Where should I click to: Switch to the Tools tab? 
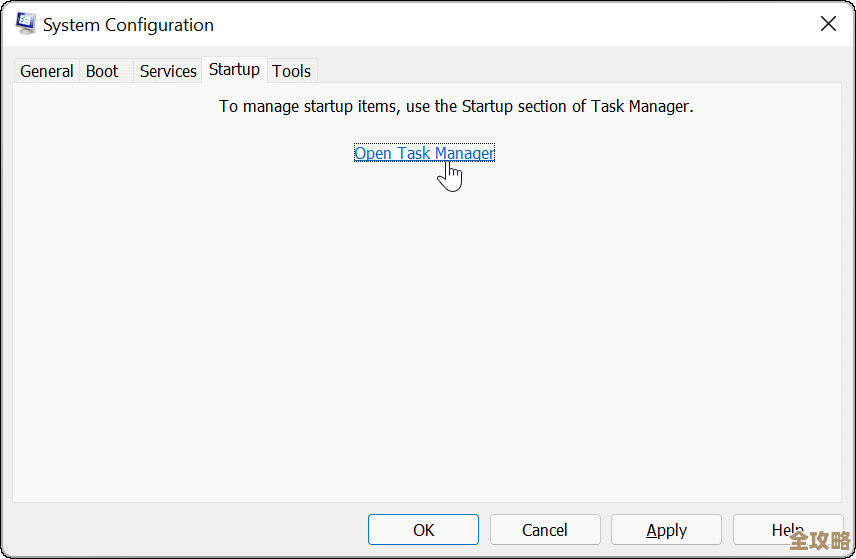(292, 71)
